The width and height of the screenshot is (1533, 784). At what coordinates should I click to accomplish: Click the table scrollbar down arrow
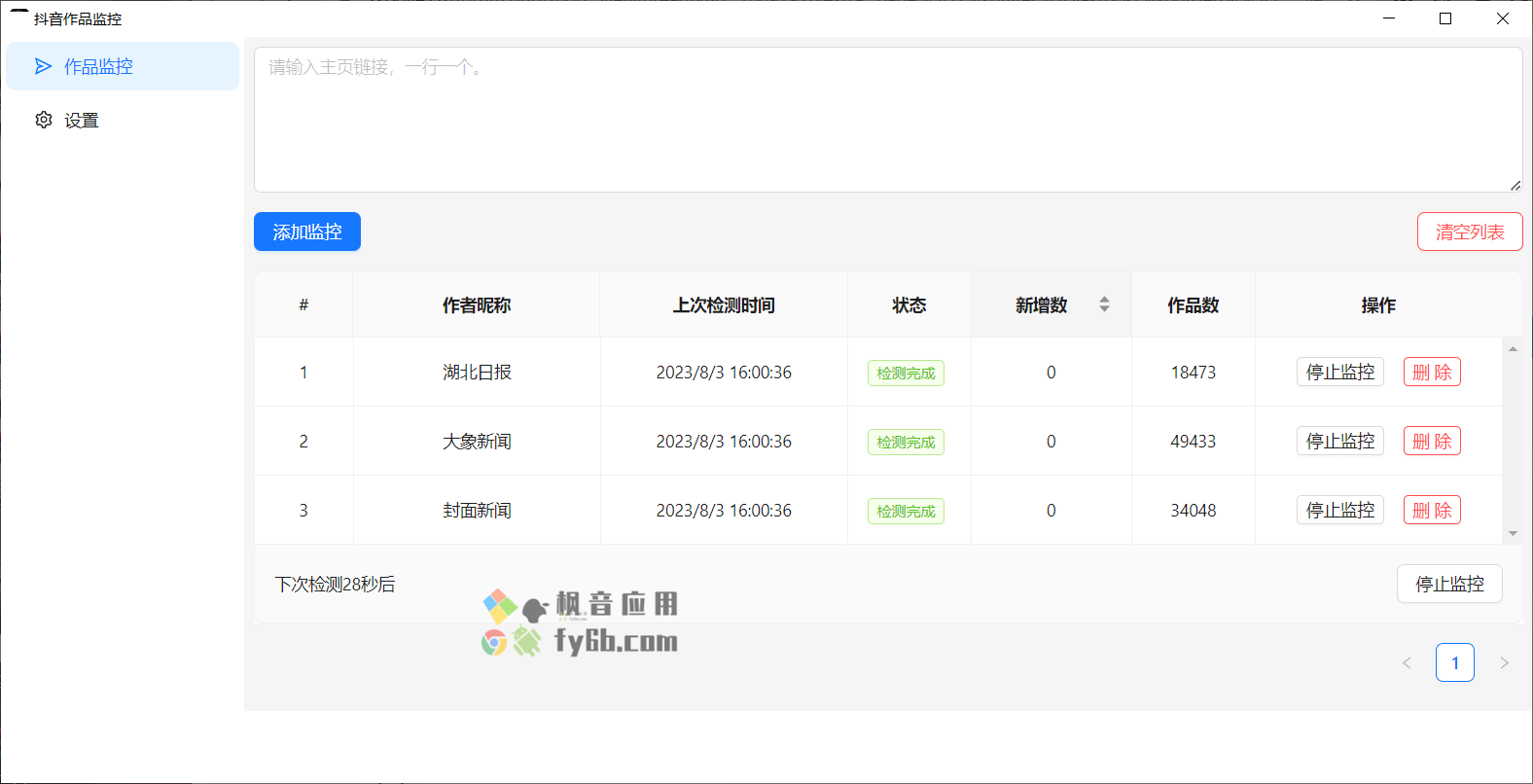[1513, 533]
